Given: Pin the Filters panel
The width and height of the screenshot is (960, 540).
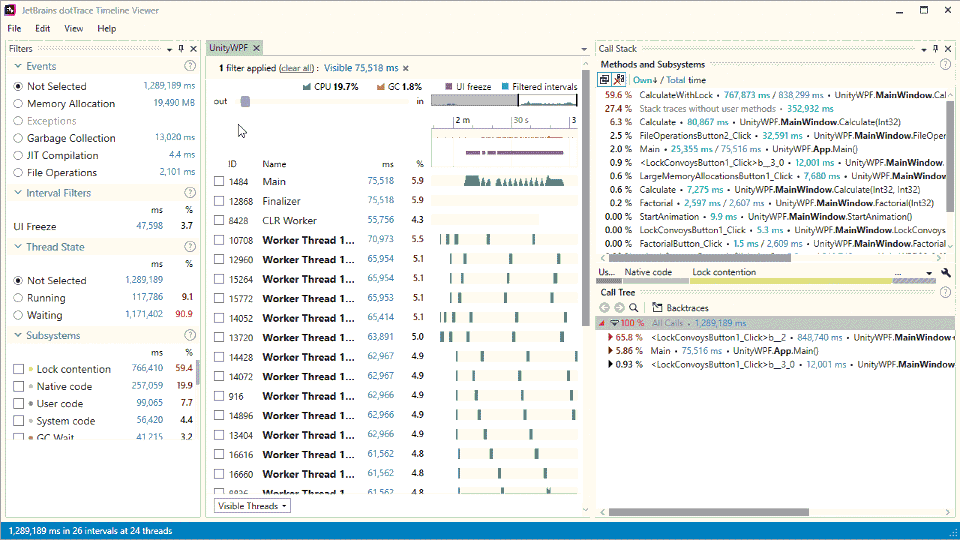Looking at the screenshot, I should tap(181, 48).
